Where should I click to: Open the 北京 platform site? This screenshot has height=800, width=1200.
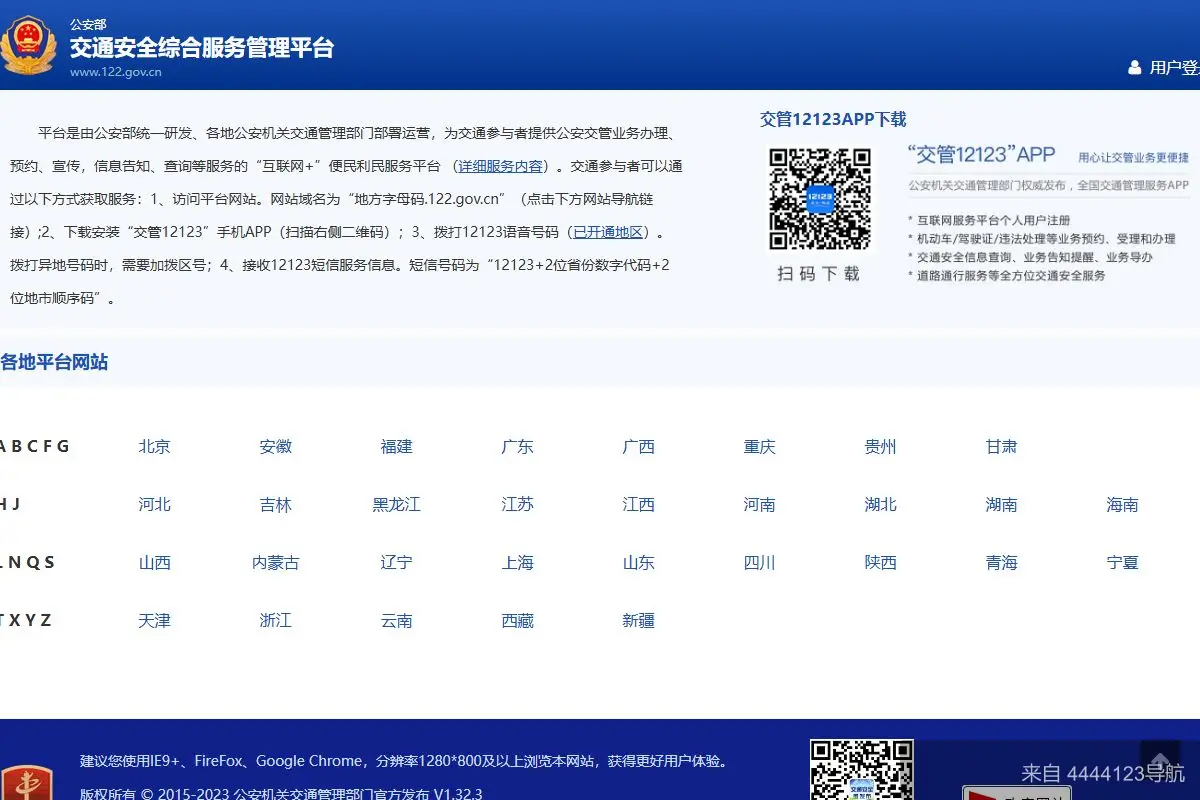tap(154, 447)
